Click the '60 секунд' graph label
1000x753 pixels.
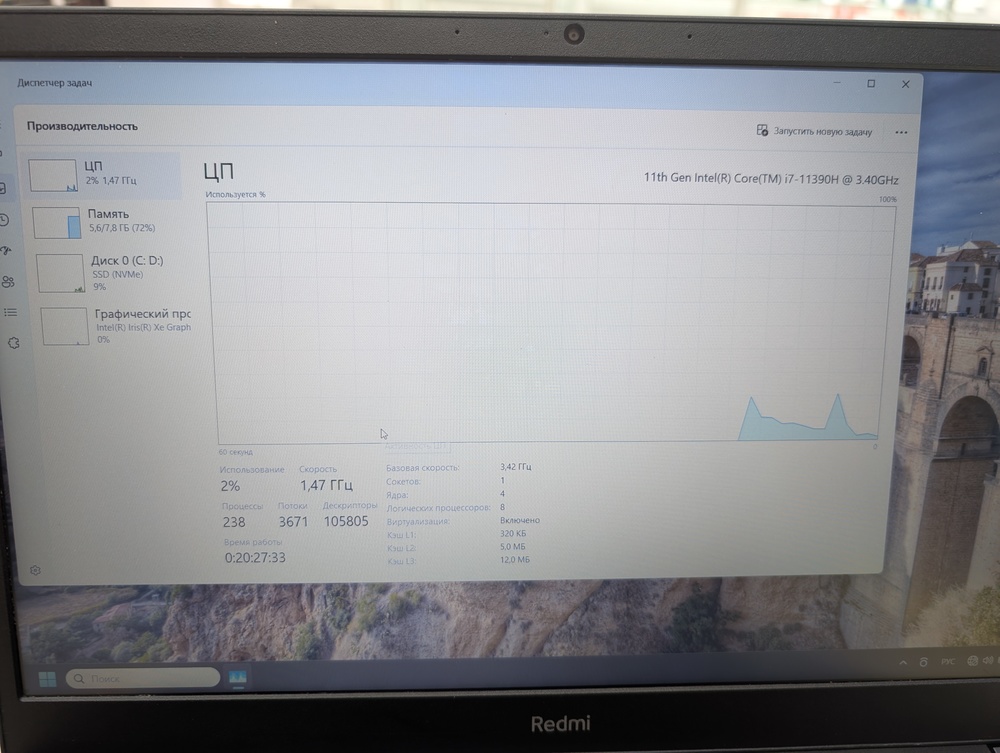click(x=236, y=452)
